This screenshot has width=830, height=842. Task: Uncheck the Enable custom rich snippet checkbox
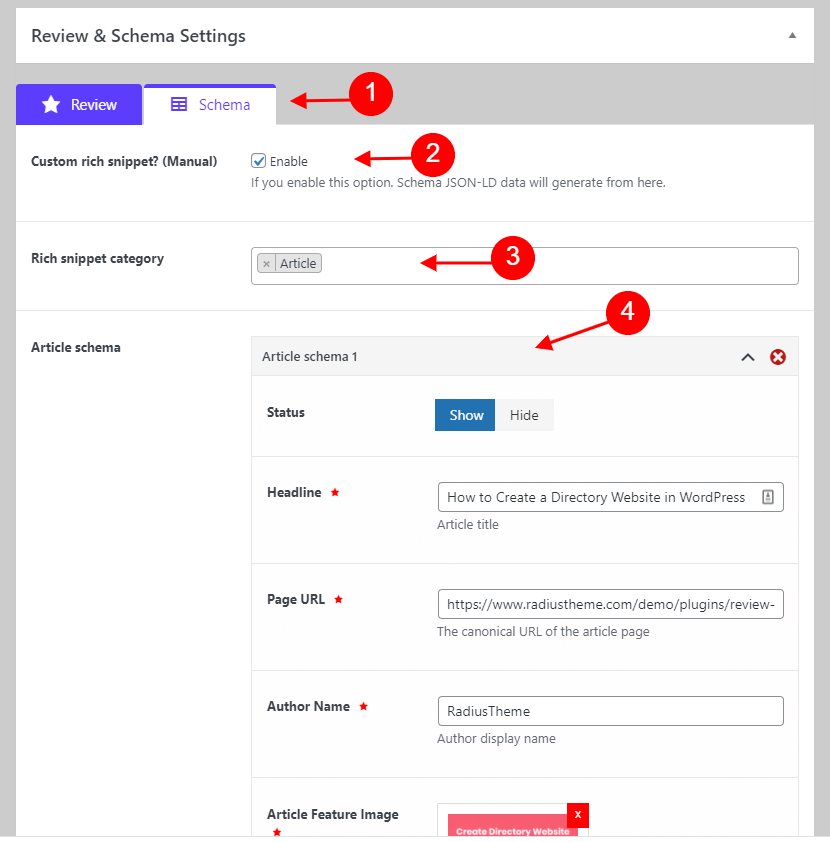coord(259,161)
